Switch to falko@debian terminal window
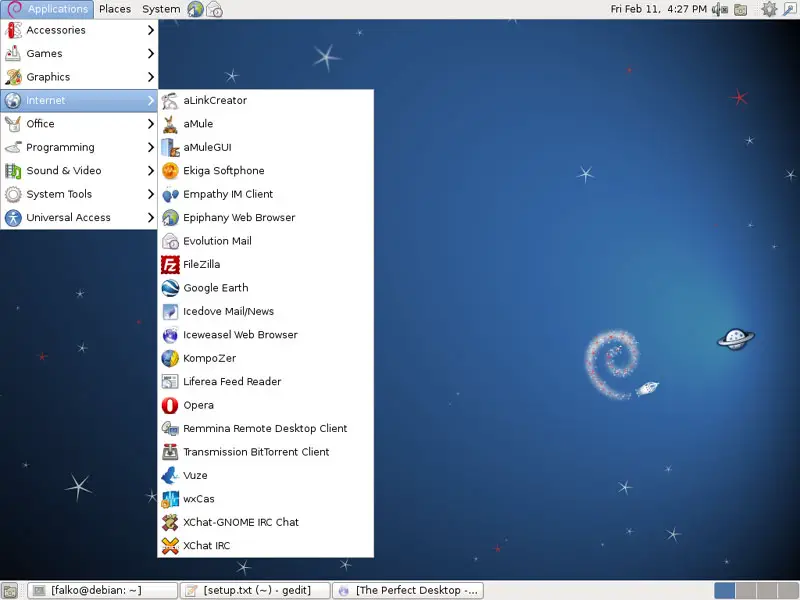The image size is (800, 600). (x=103, y=590)
